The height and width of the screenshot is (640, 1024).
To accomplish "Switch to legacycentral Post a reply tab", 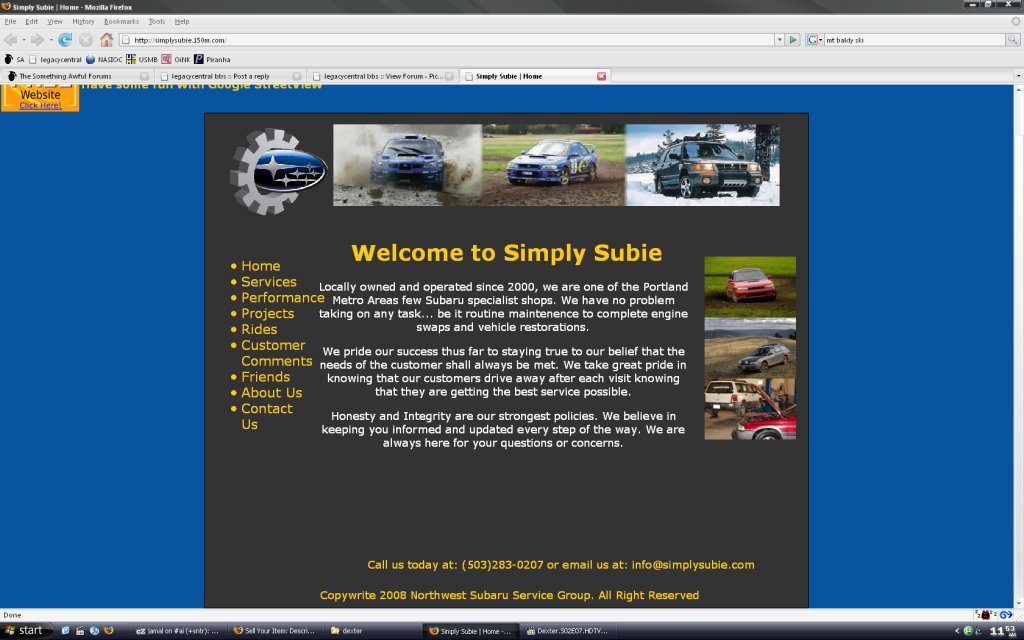I will (x=230, y=76).
